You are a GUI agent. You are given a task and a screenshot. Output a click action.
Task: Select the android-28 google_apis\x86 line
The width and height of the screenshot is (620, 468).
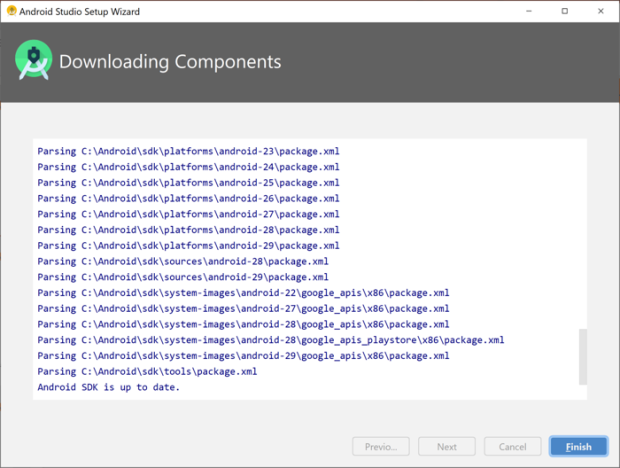click(x=244, y=324)
